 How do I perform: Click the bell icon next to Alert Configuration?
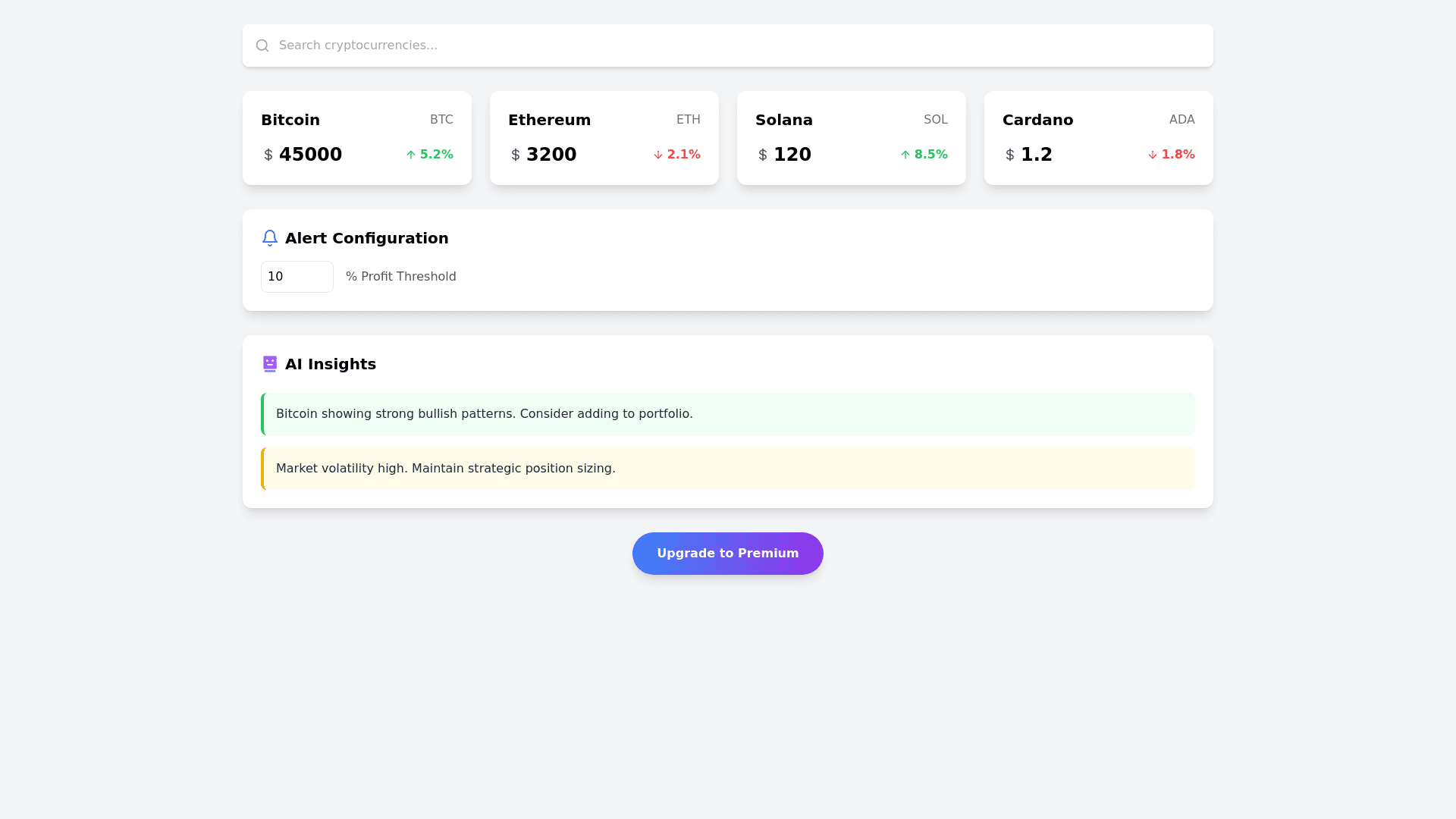[x=270, y=237]
